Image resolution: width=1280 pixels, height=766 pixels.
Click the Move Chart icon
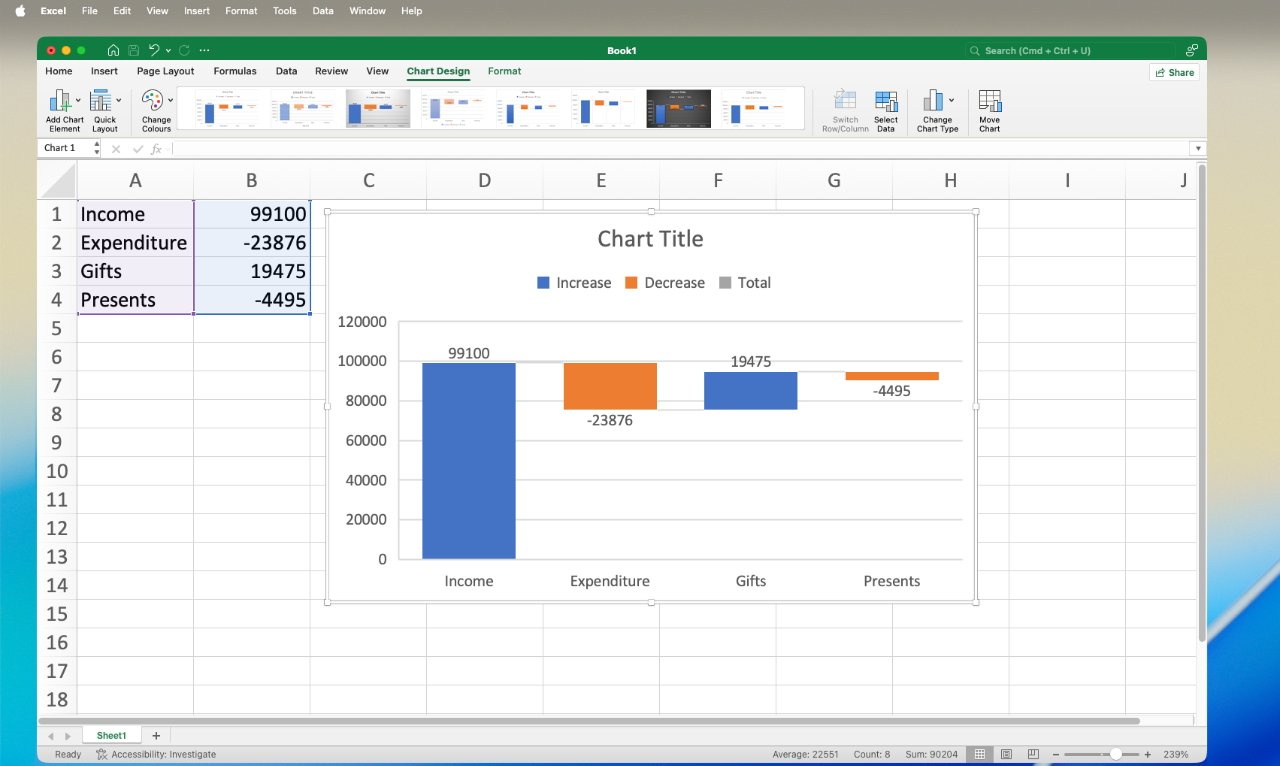989,108
